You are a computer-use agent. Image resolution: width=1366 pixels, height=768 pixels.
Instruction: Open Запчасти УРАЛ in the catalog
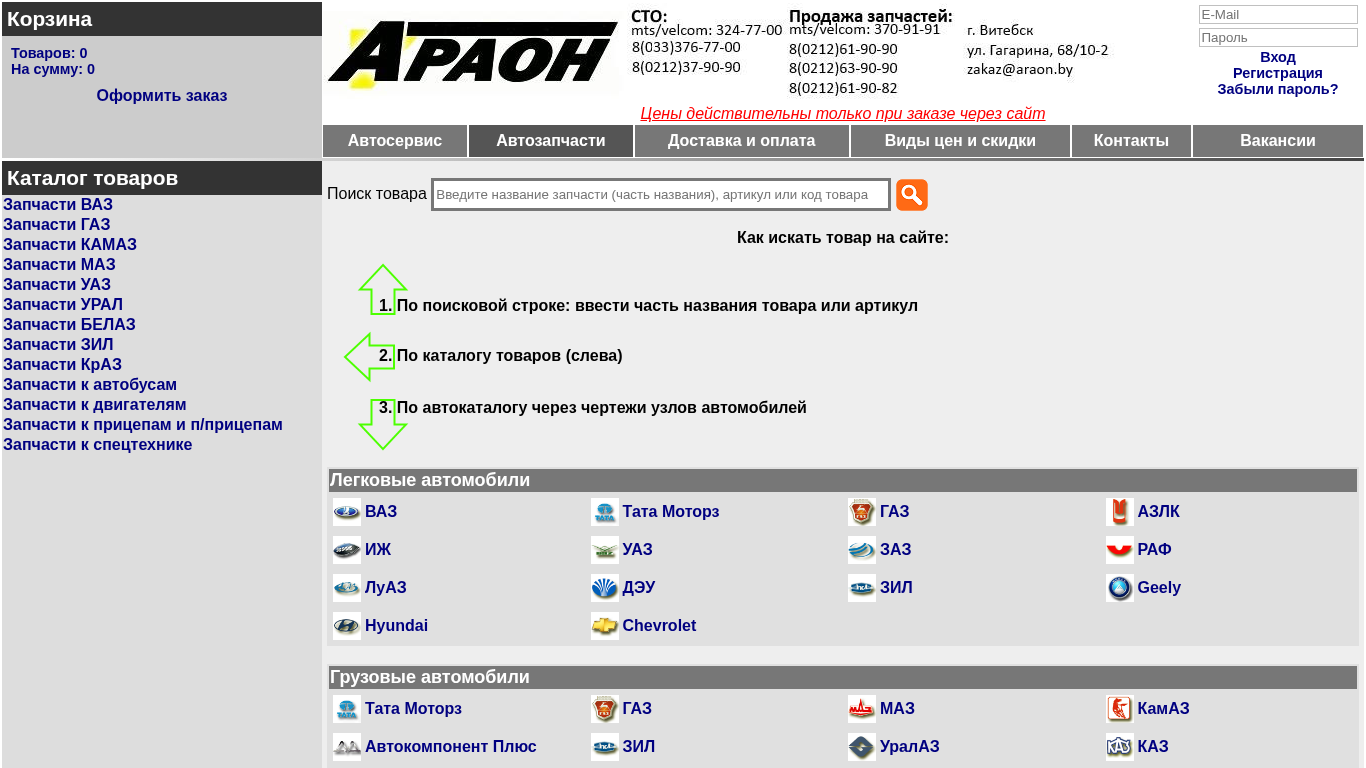(x=63, y=305)
